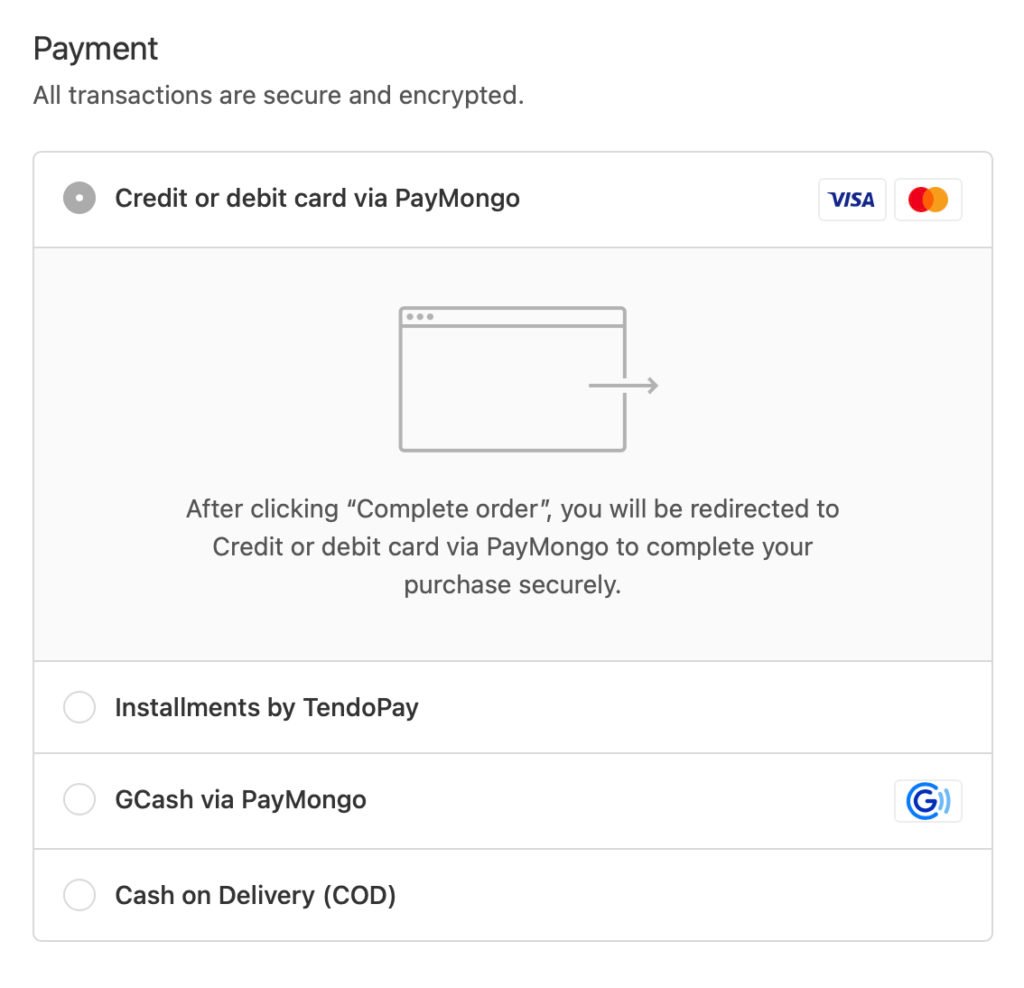
Task: Pick the Cash on Delivery radio button
Action: point(79,895)
